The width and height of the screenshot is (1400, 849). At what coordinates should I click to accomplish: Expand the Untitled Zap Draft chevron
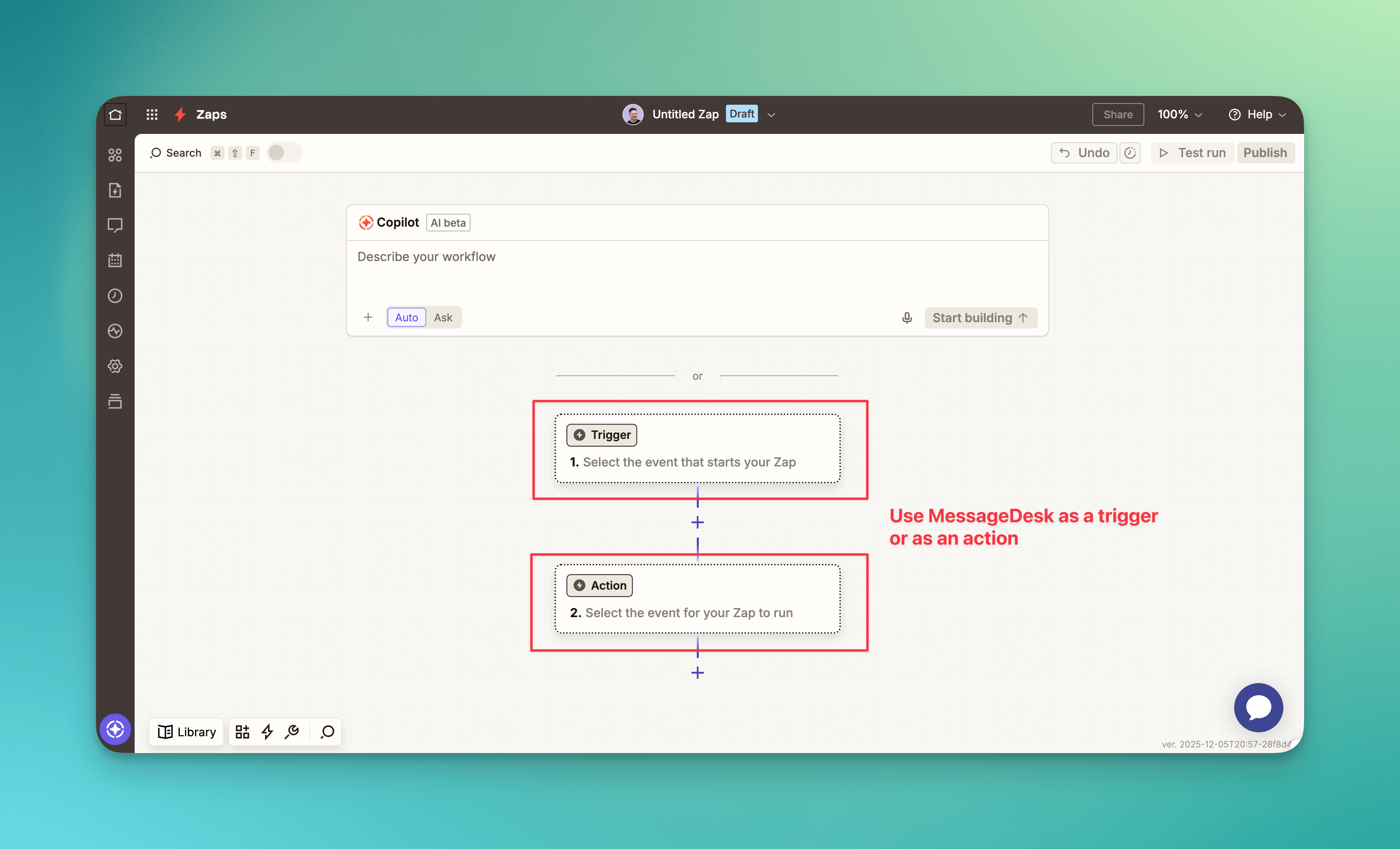pos(771,115)
